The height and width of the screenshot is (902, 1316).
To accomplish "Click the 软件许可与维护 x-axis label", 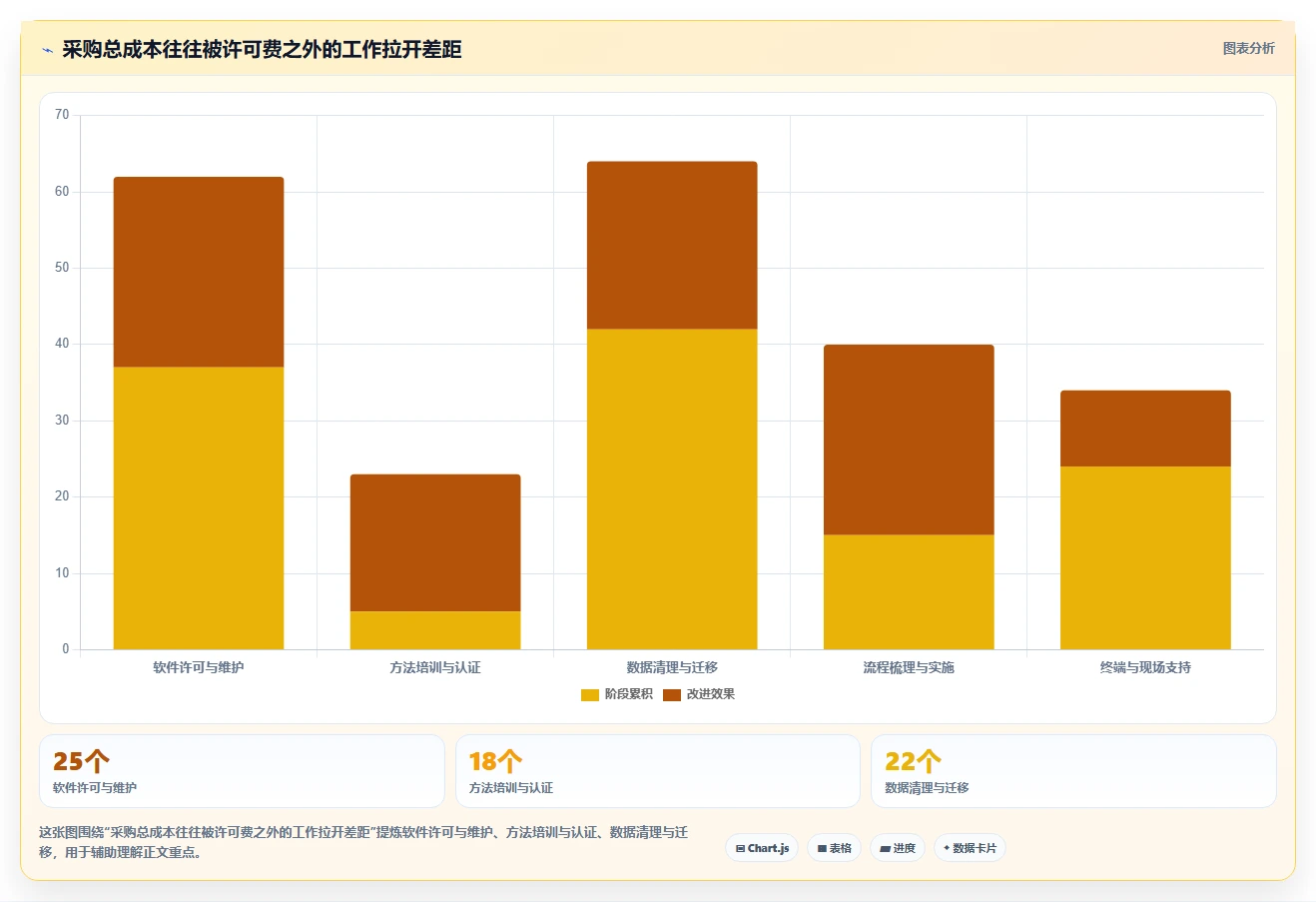I will (199, 667).
